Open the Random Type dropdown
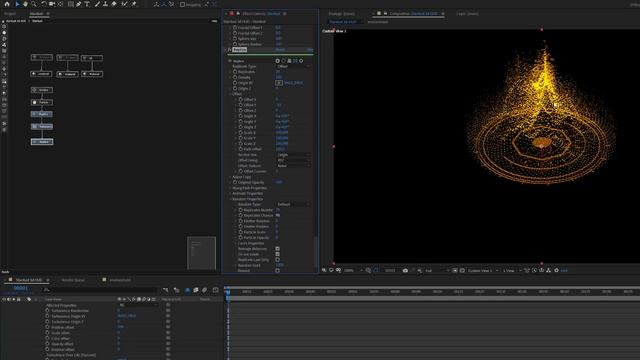Image resolution: width=640 pixels, height=360 pixels. [x=293, y=204]
